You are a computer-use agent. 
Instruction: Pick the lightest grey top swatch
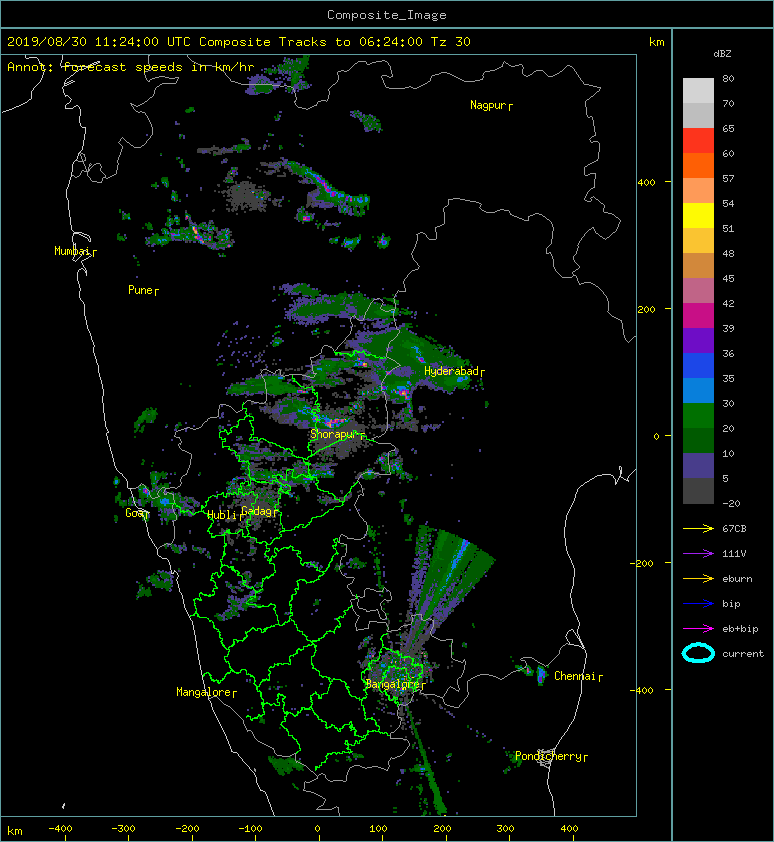[x=698, y=90]
